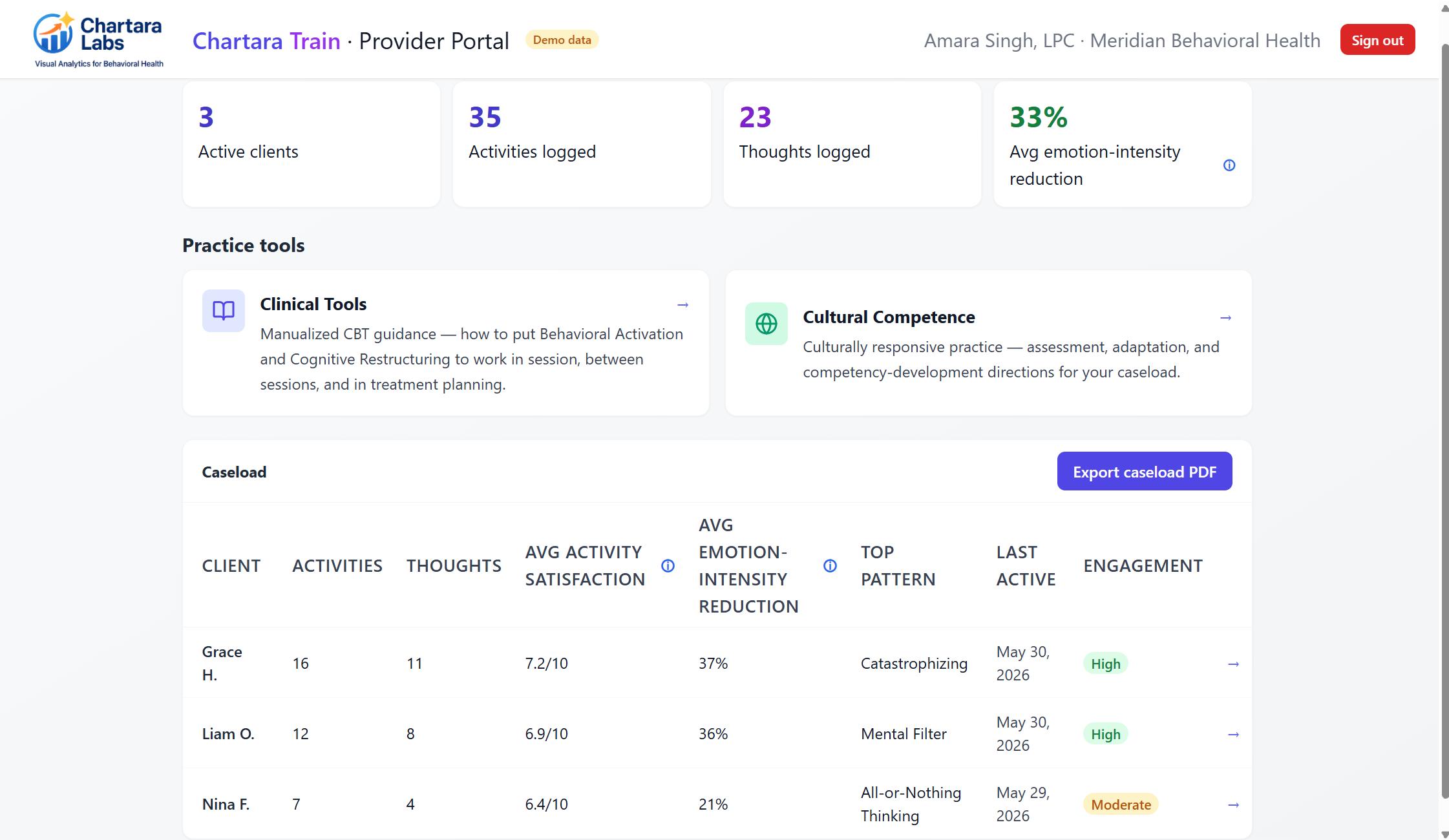The height and width of the screenshot is (840, 1449).
Task: Select client name Nina F.
Action: pos(226,804)
